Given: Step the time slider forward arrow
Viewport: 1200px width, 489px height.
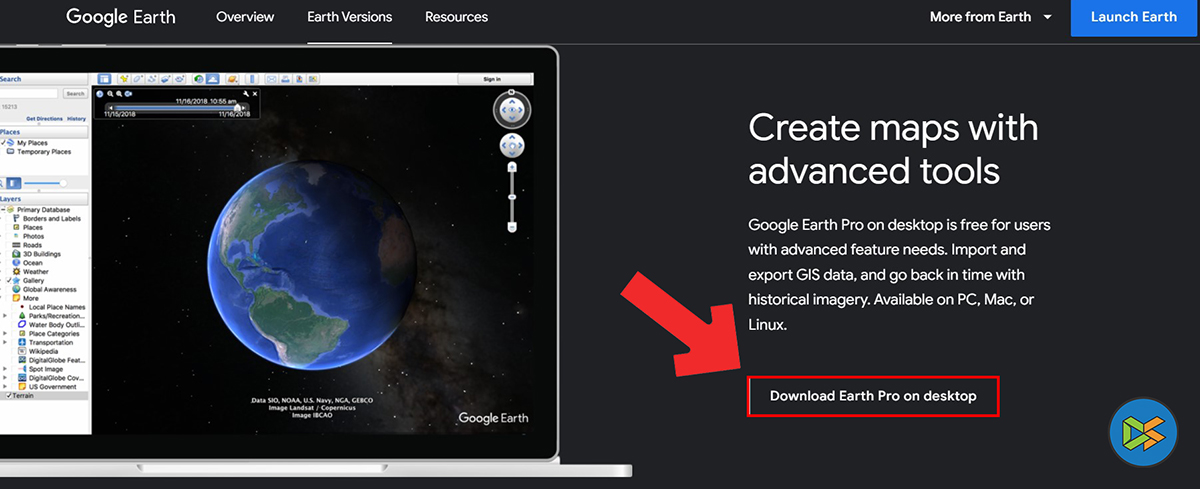Looking at the screenshot, I should coord(244,108).
